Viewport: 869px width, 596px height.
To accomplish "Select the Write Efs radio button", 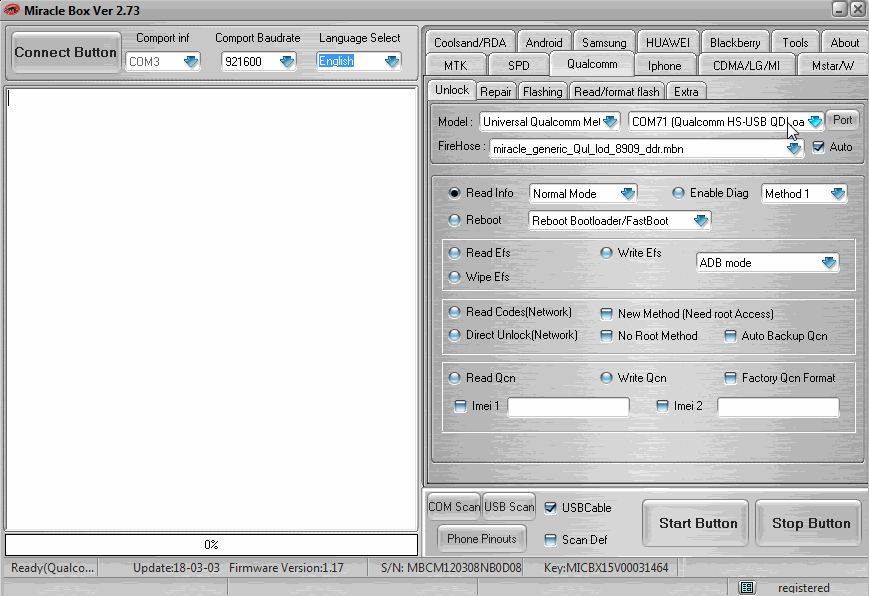I will click(606, 253).
